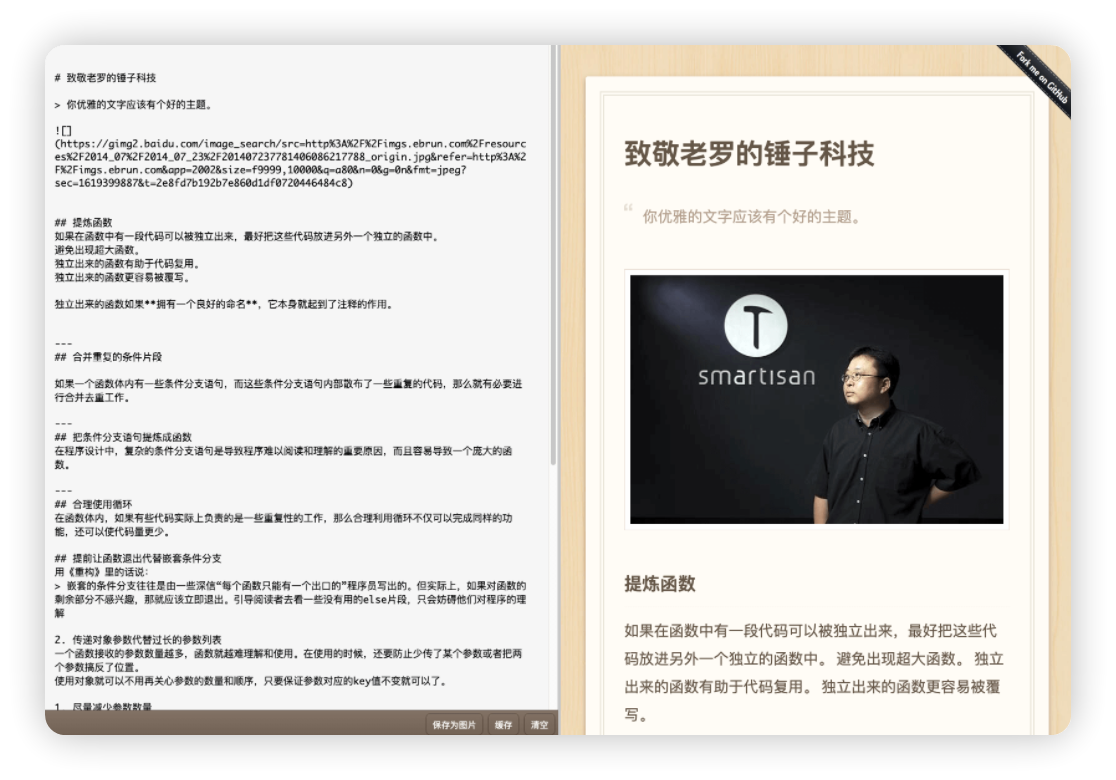The width and height of the screenshot is (1116, 780).
Task: Click editor heading ## 合并重复的条件片段
Action: click(108, 357)
